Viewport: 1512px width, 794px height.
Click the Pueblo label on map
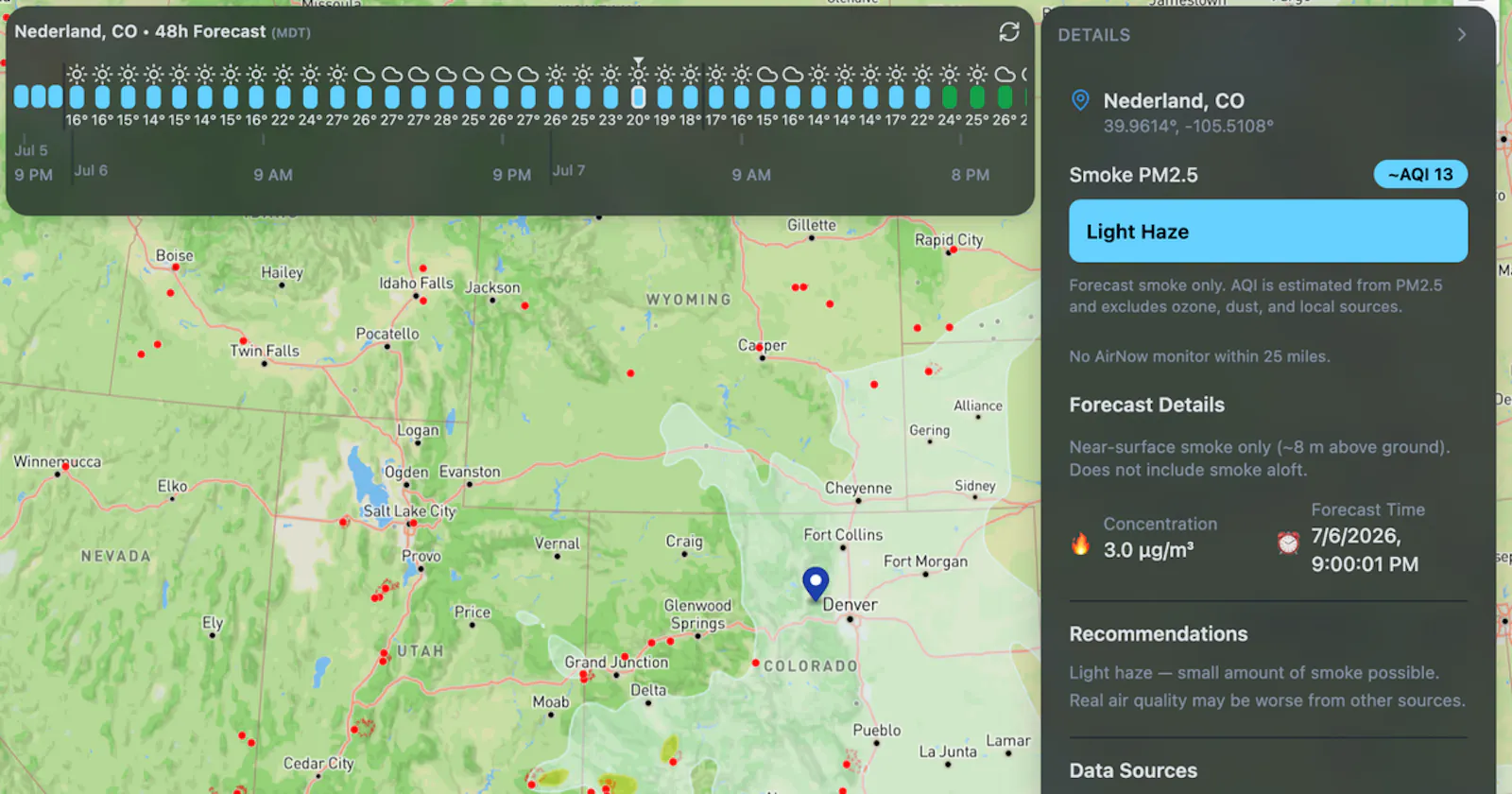pos(877,731)
